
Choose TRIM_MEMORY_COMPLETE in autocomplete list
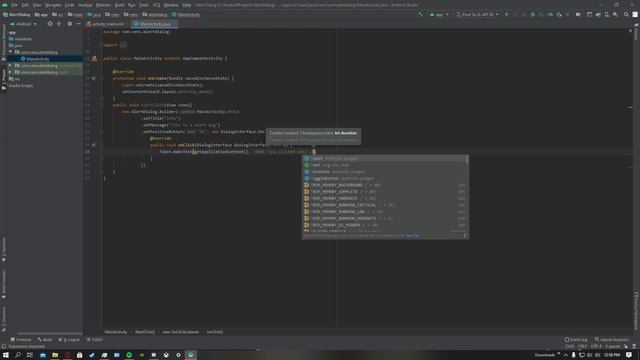coord(384,192)
